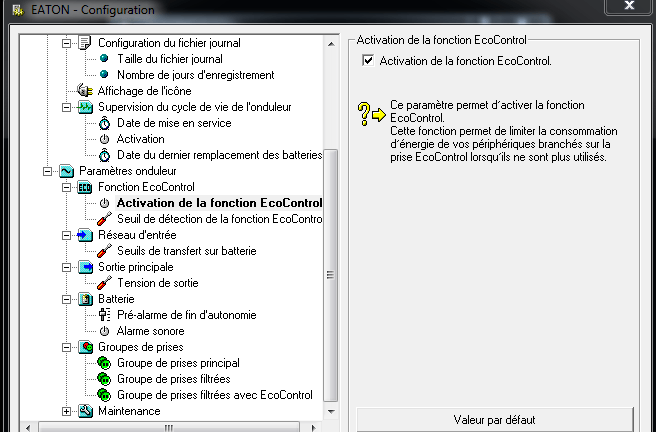Click the Valeur par défaut button

(495, 419)
